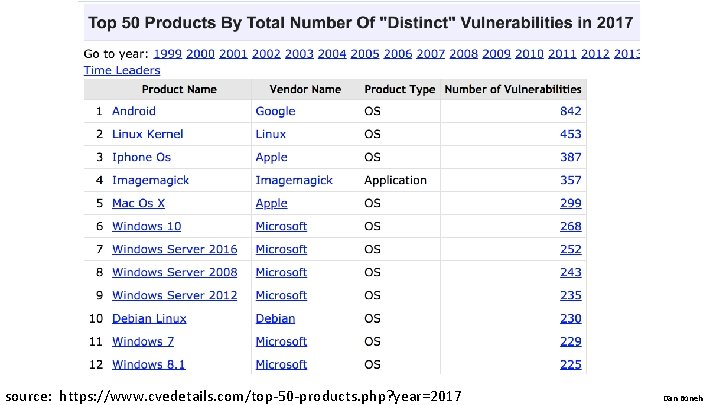The height and width of the screenshot is (405, 720).
Task: Click the Number of Vulnerabilities column header
Action: (x=512, y=89)
